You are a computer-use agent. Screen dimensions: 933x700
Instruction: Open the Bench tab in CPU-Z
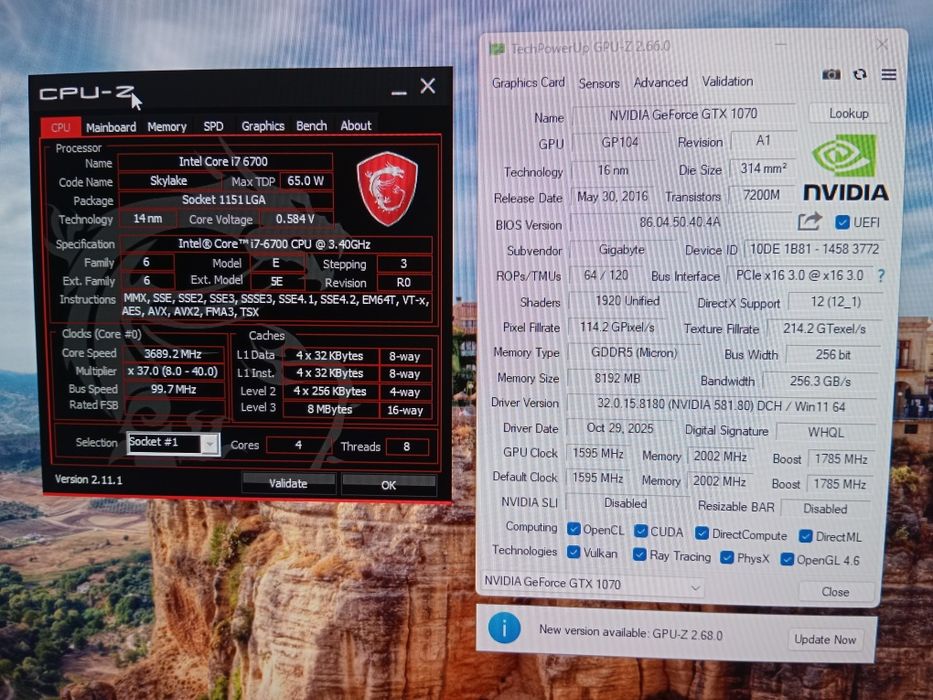point(311,126)
